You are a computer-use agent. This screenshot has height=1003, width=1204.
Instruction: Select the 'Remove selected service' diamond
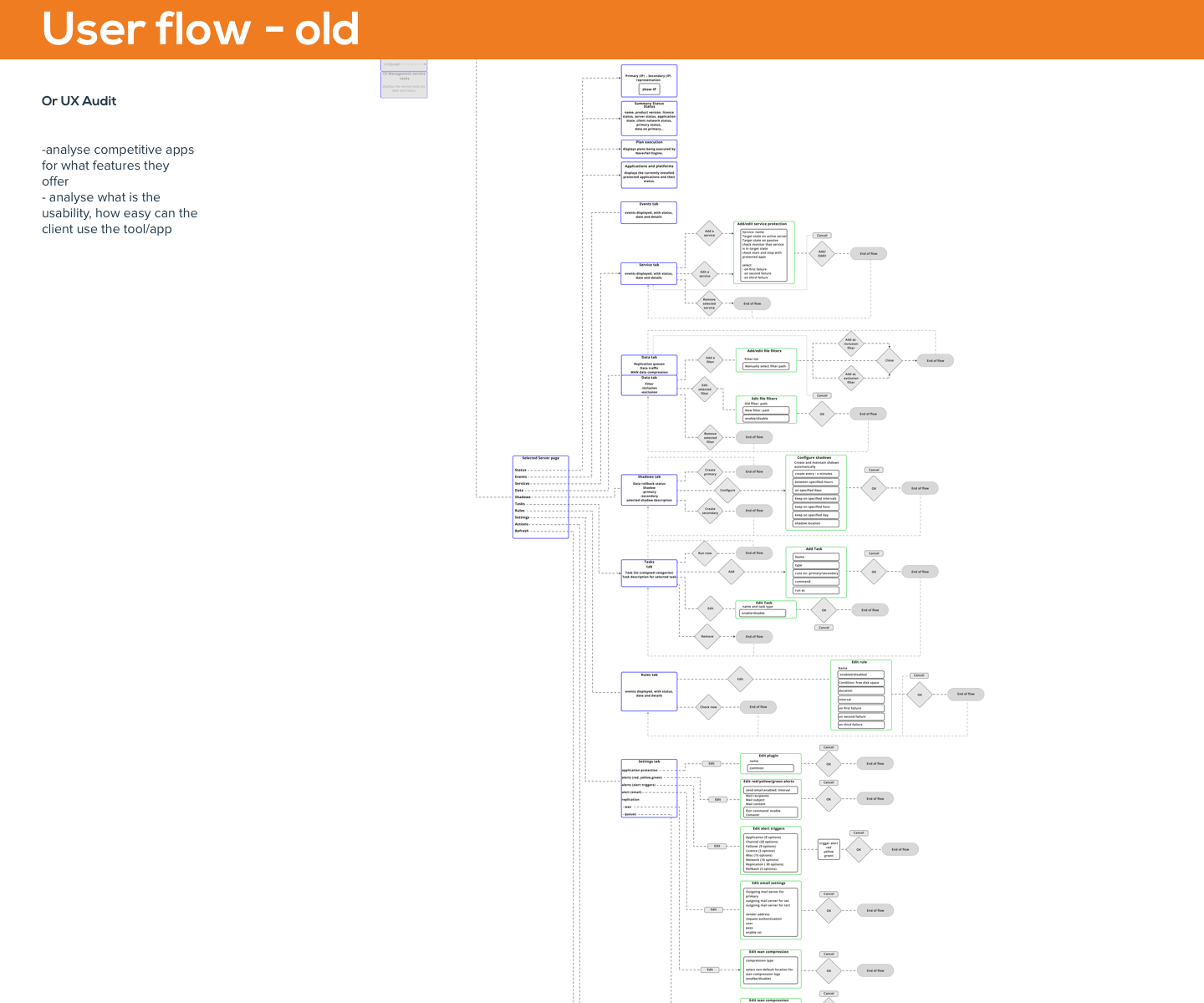pos(709,303)
